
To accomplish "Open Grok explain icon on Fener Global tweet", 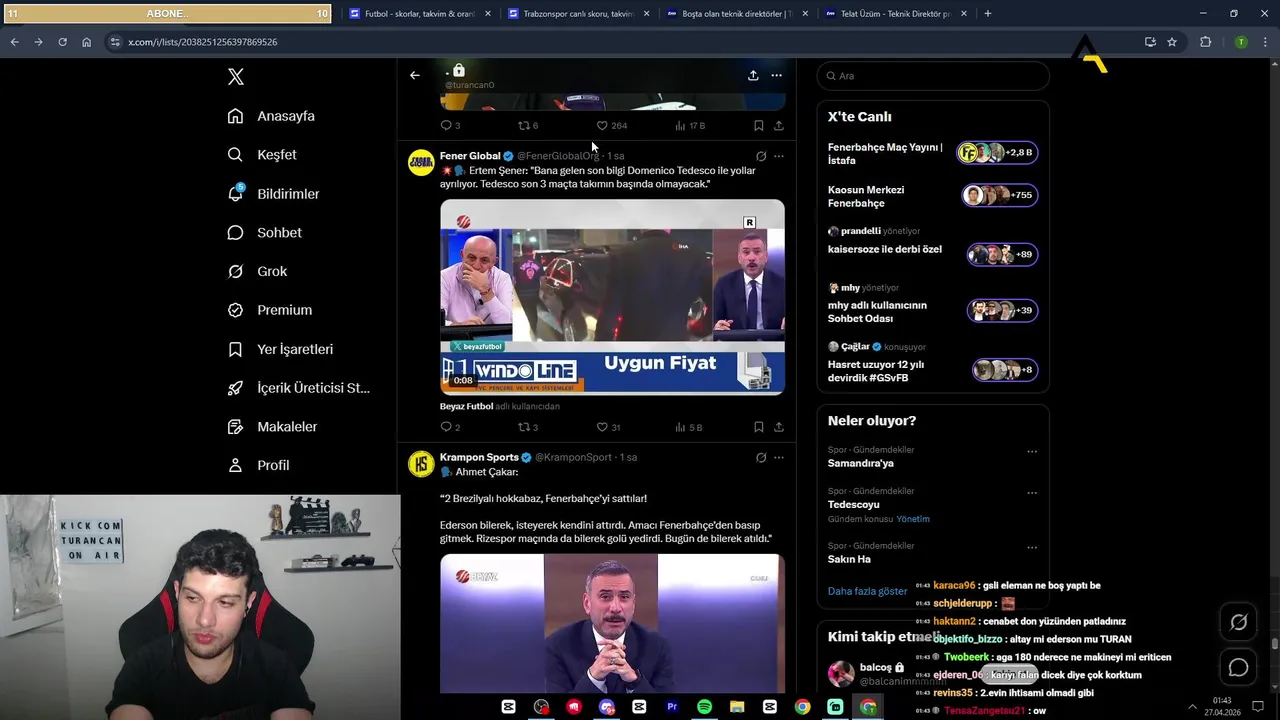I will tap(761, 156).
